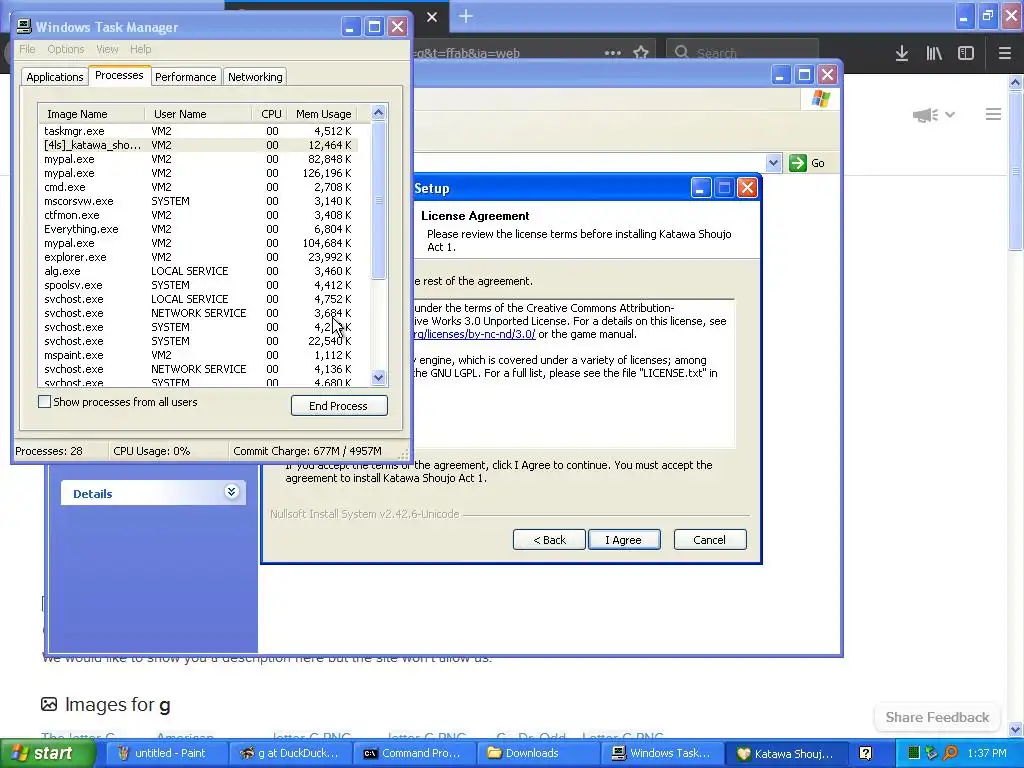Click the megaphone icon on DuckDuckGo page

point(925,115)
